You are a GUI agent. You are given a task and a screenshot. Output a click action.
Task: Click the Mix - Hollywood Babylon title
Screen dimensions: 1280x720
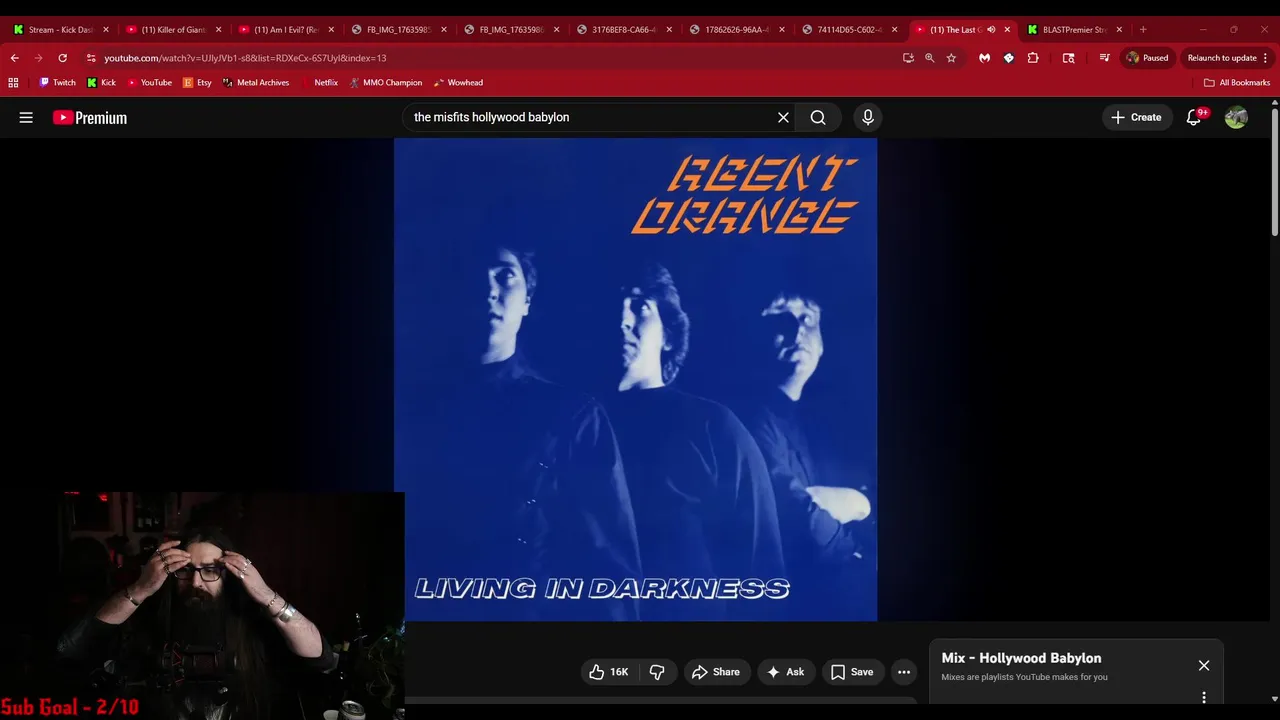click(1021, 658)
